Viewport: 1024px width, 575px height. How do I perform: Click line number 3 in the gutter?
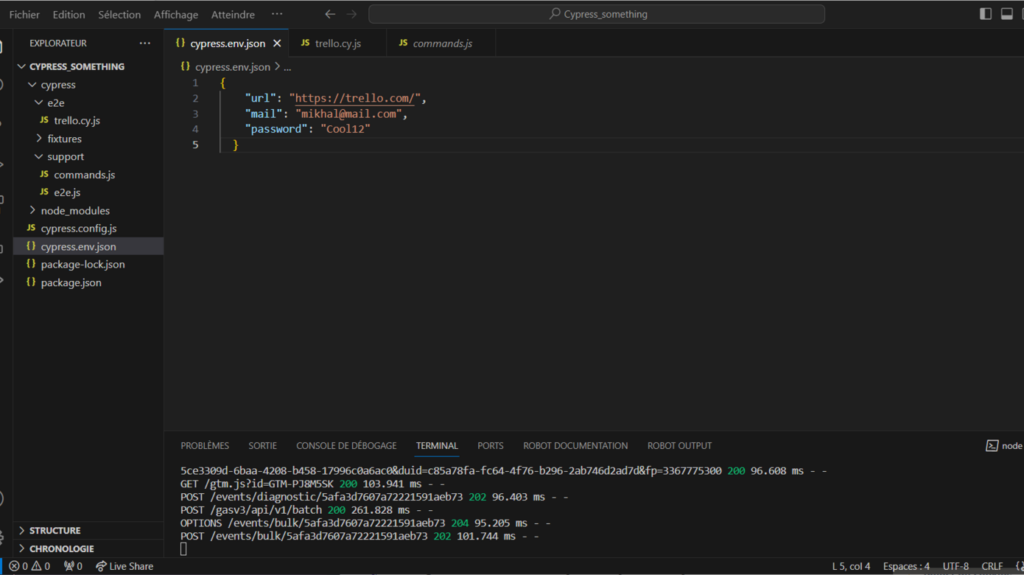tap(195, 114)
